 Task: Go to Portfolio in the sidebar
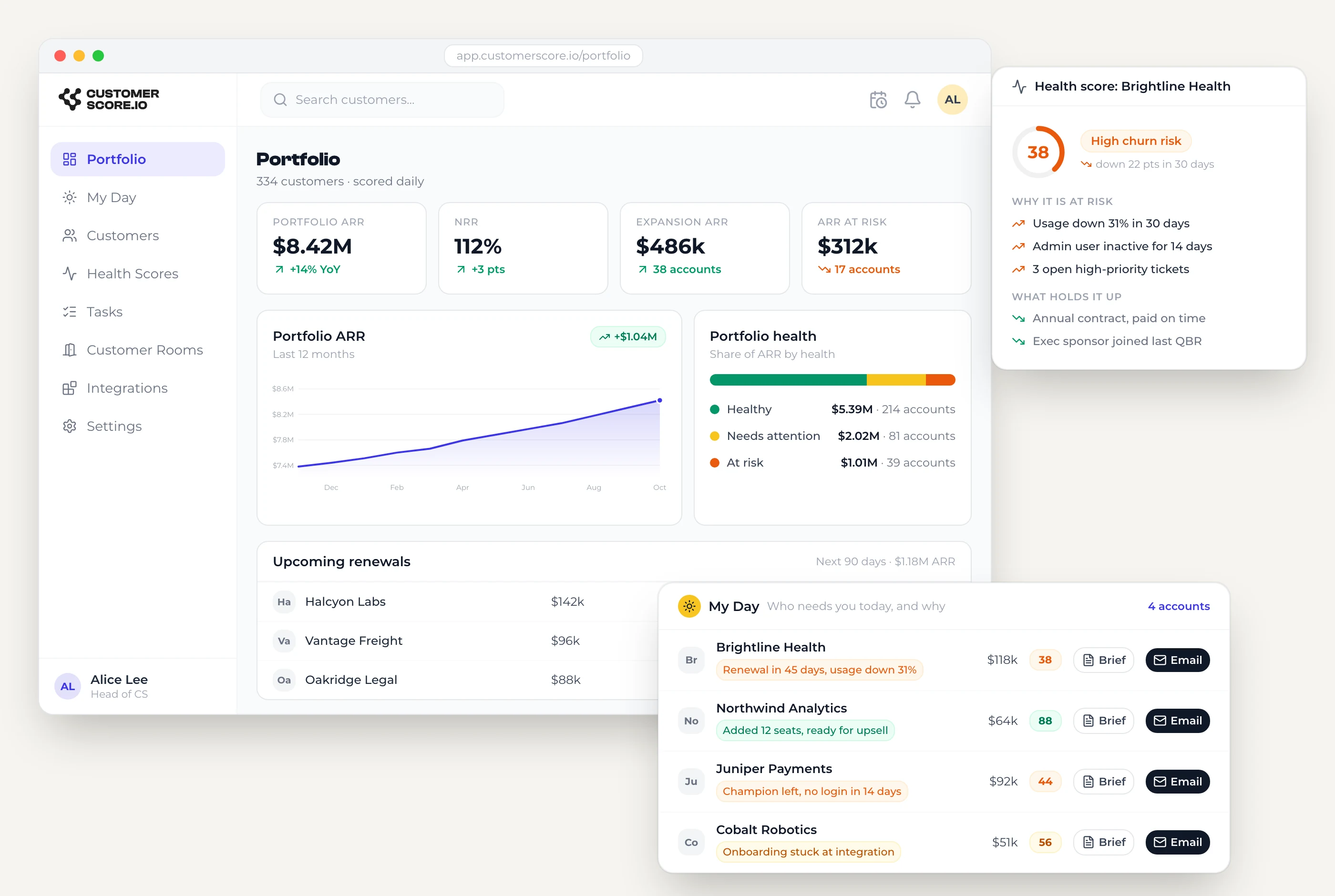coord(138,159)
